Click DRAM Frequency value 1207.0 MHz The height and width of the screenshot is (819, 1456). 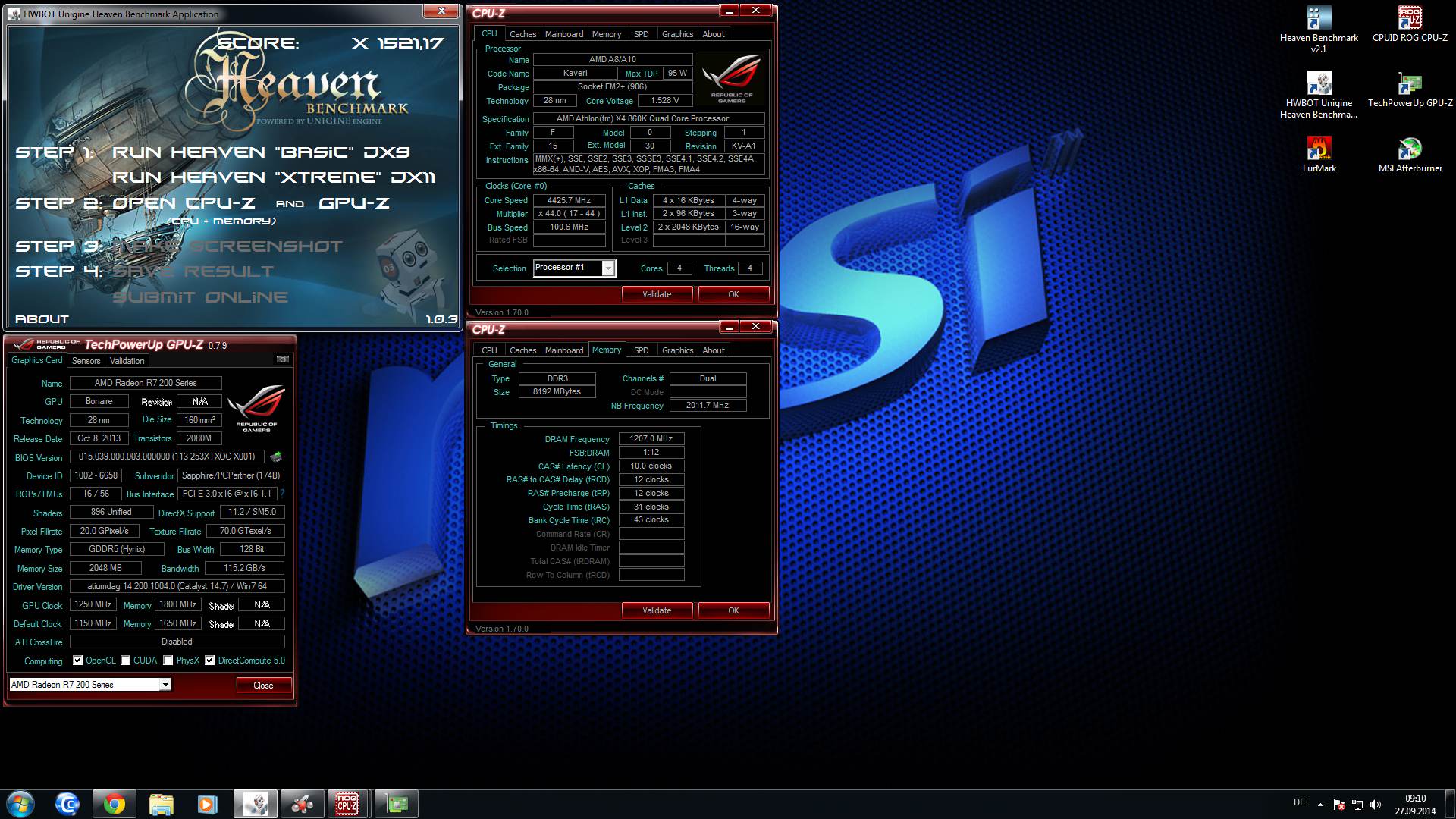651,438
